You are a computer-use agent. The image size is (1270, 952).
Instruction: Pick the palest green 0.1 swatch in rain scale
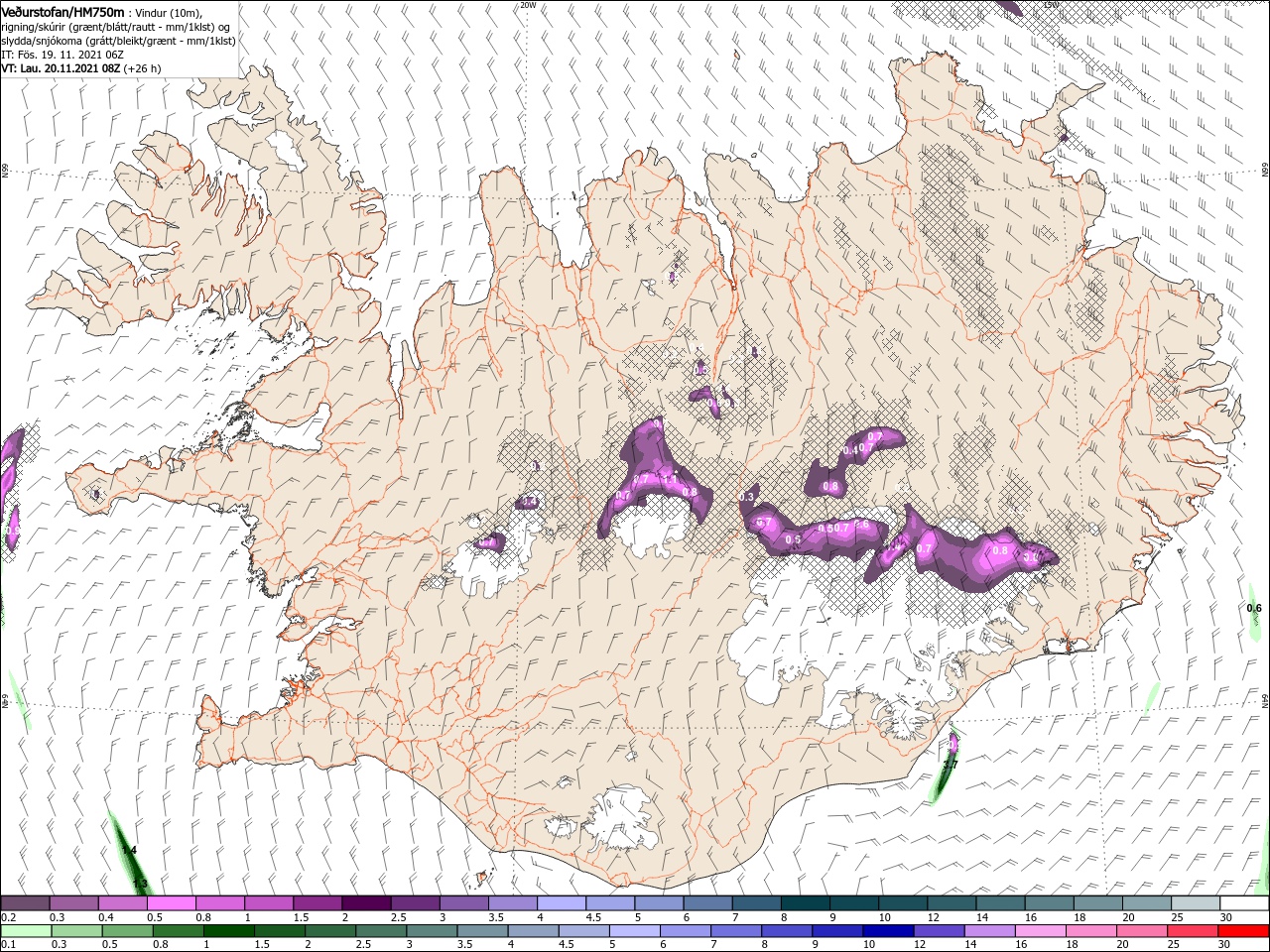26,931
